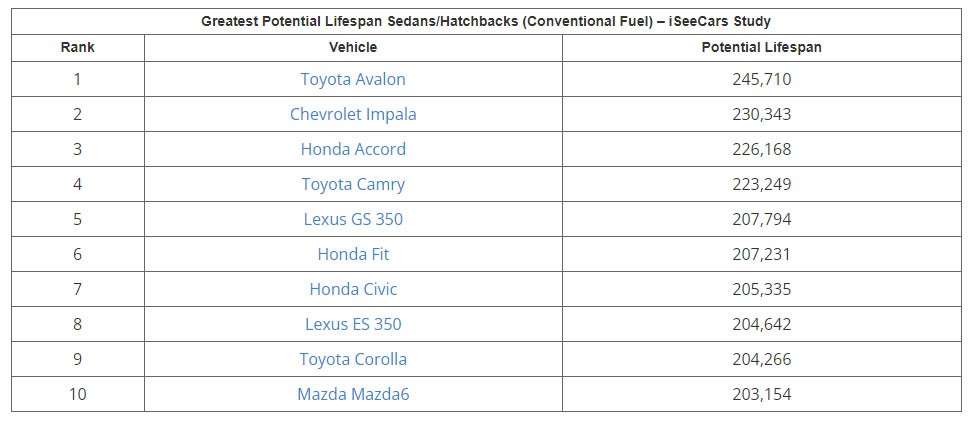Image resolution: width=972 pixels, height=422 pixels.
Task: Select the Toyota Camry link
Action: (353, 184)
